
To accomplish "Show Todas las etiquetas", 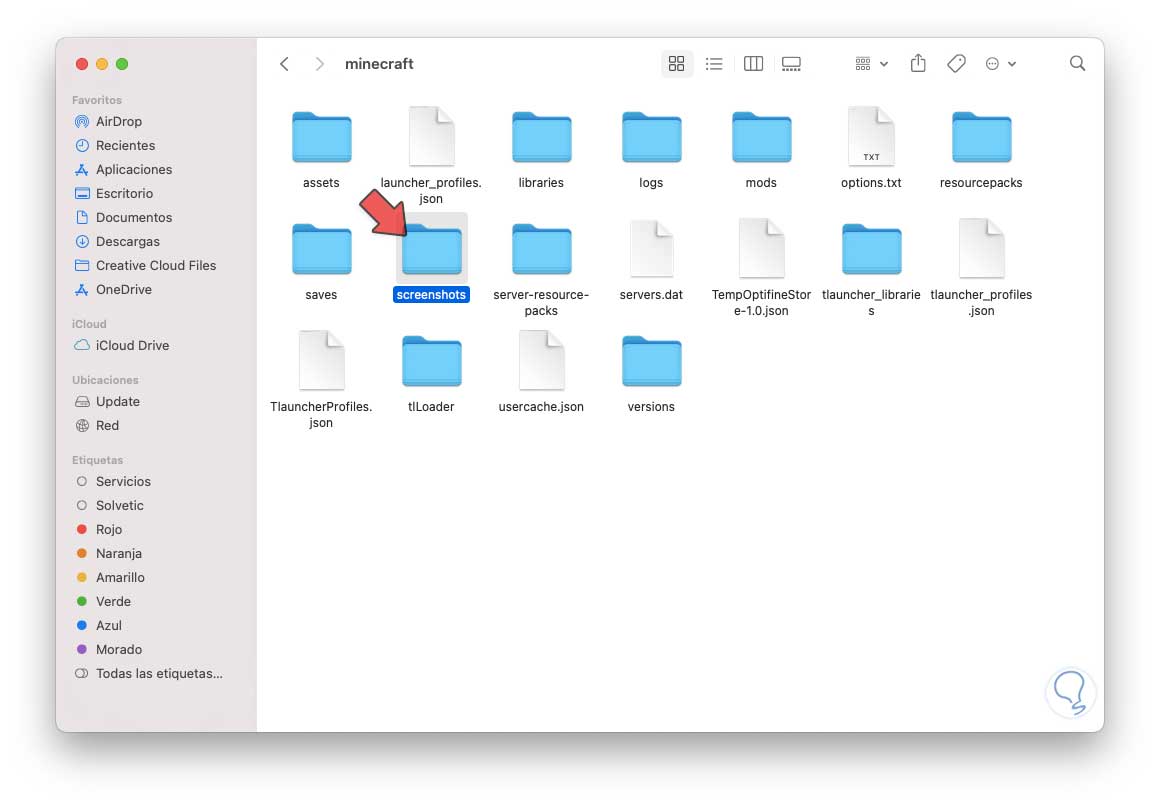I will coord(148,674).
